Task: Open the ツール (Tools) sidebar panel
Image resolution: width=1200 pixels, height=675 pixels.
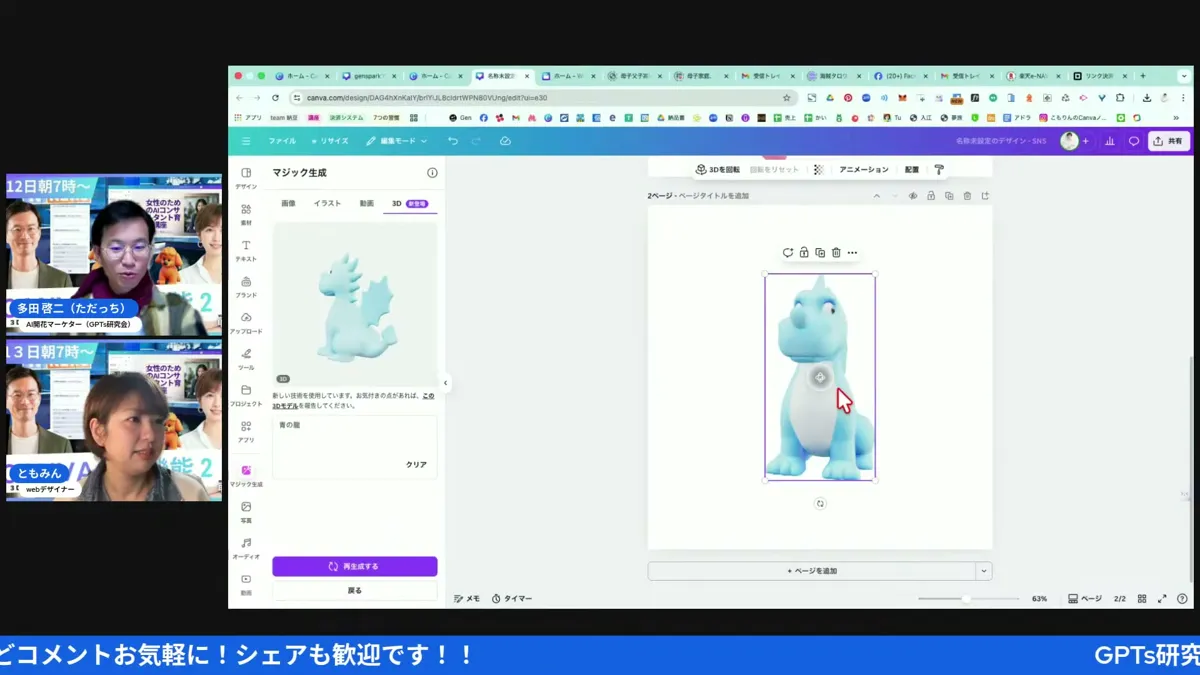Action: 246,358
